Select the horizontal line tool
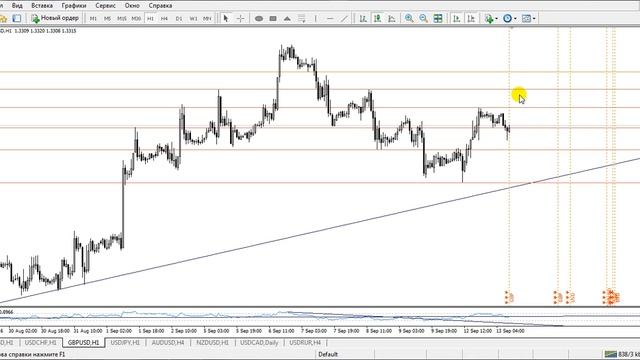Viewport: 640px width, 360px height. 330,18
